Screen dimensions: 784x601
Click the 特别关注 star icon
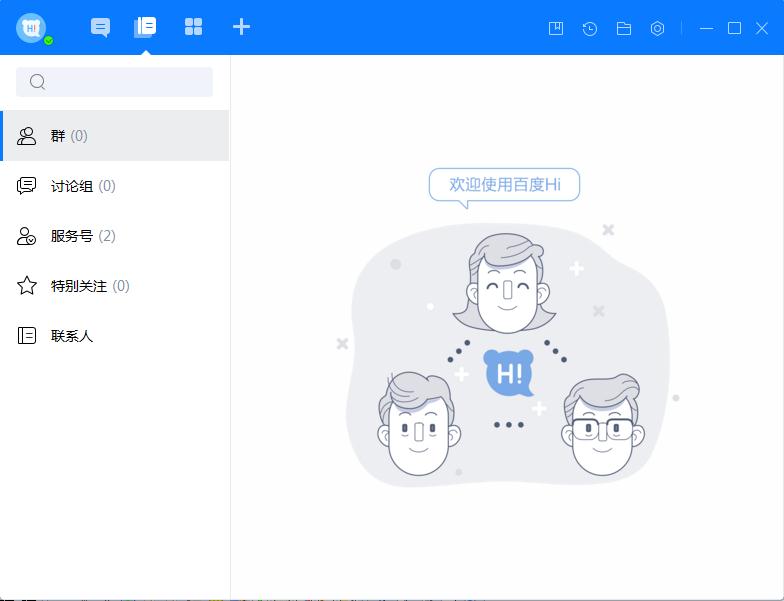point(26,286)
